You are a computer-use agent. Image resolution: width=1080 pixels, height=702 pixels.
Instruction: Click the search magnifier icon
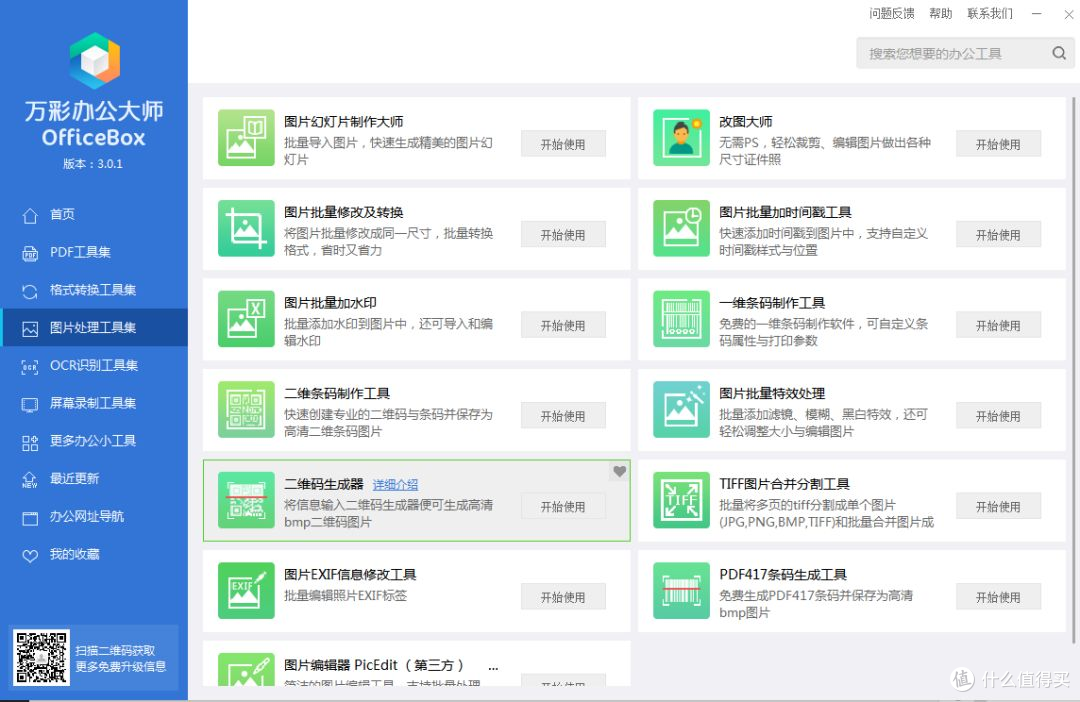coord(1059,53)
